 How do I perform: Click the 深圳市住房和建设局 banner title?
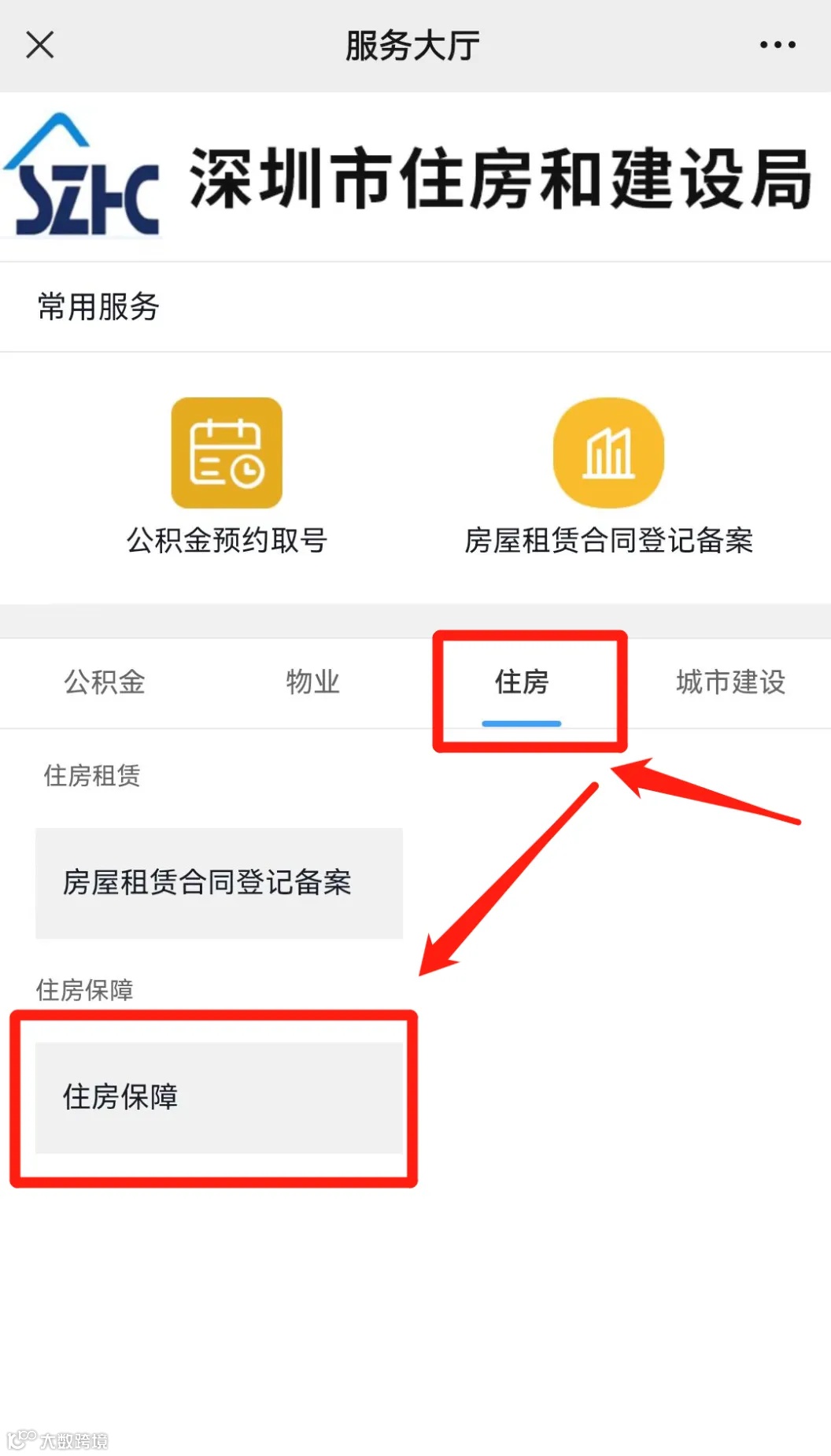click(x=500, y=179)
